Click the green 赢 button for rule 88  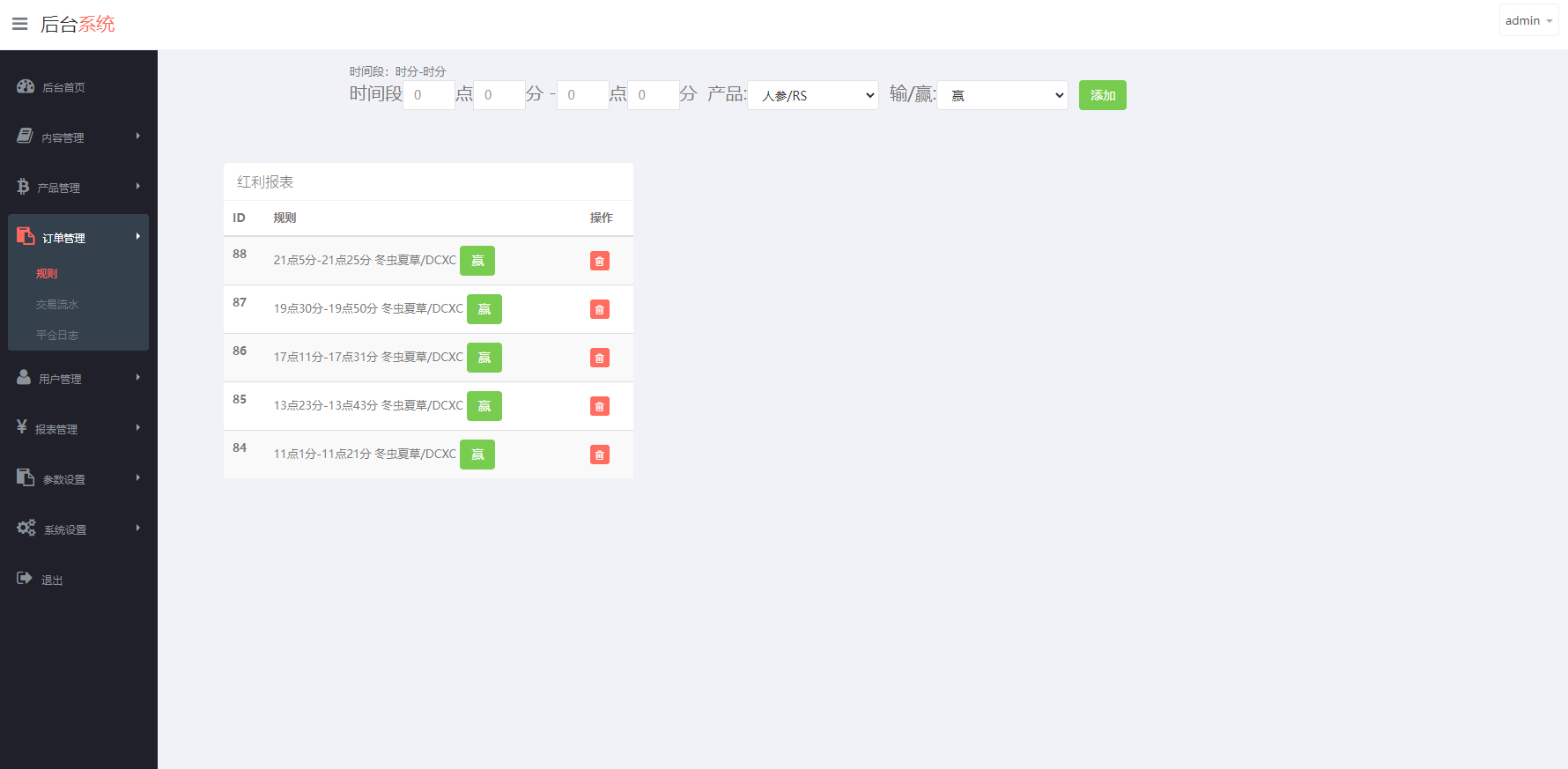477,261
